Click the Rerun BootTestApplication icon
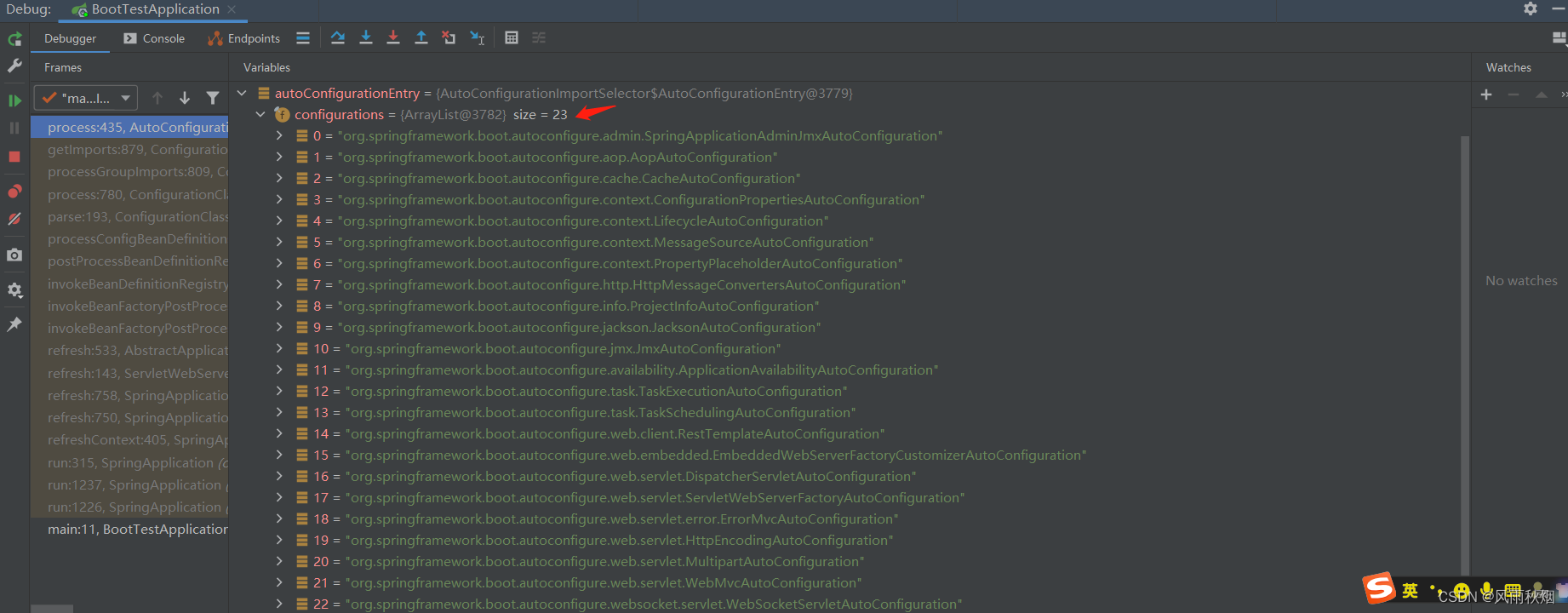 point(14,39)
